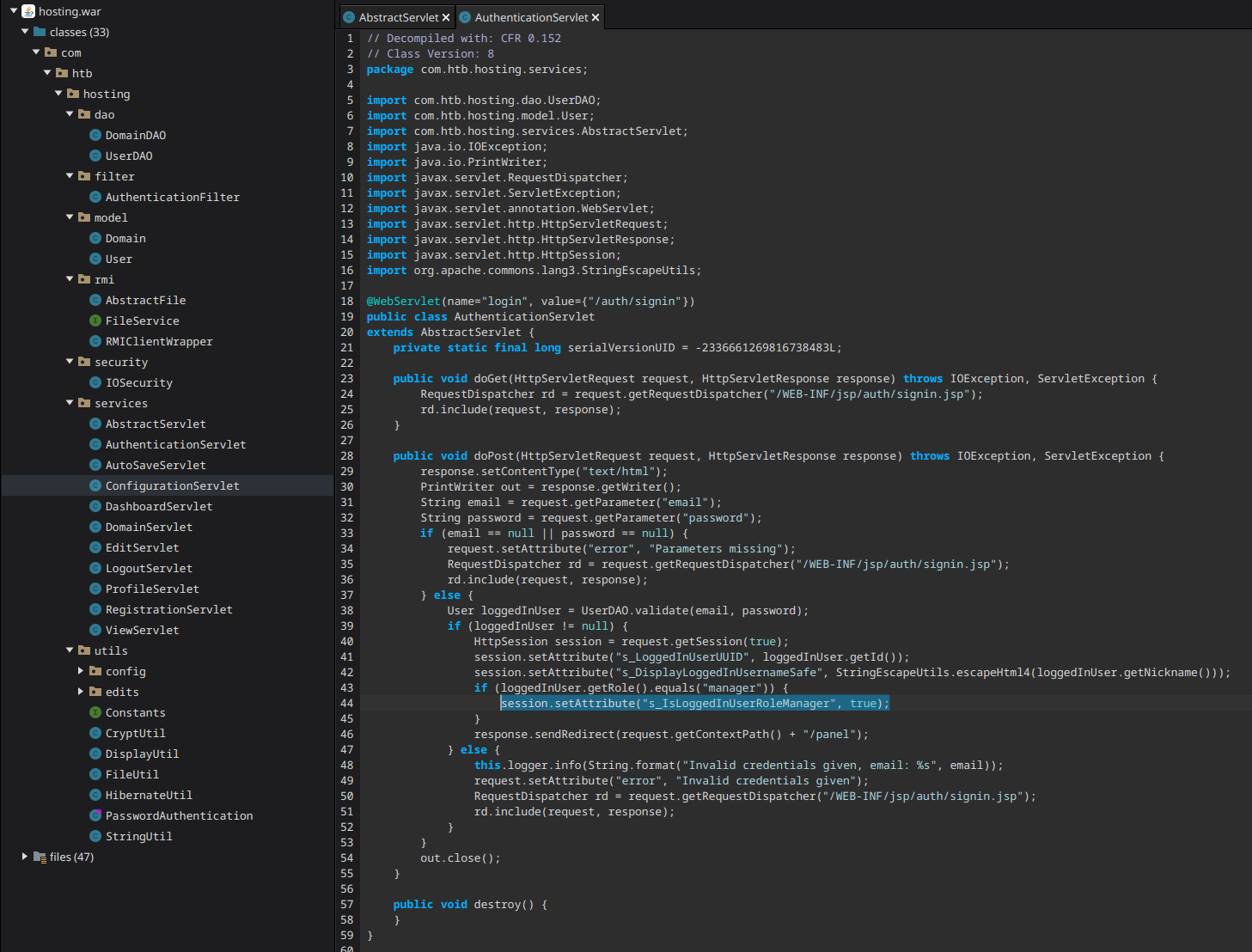
Task: Open RegistrationServlet in the tree
Action: [x=168, y=609]
